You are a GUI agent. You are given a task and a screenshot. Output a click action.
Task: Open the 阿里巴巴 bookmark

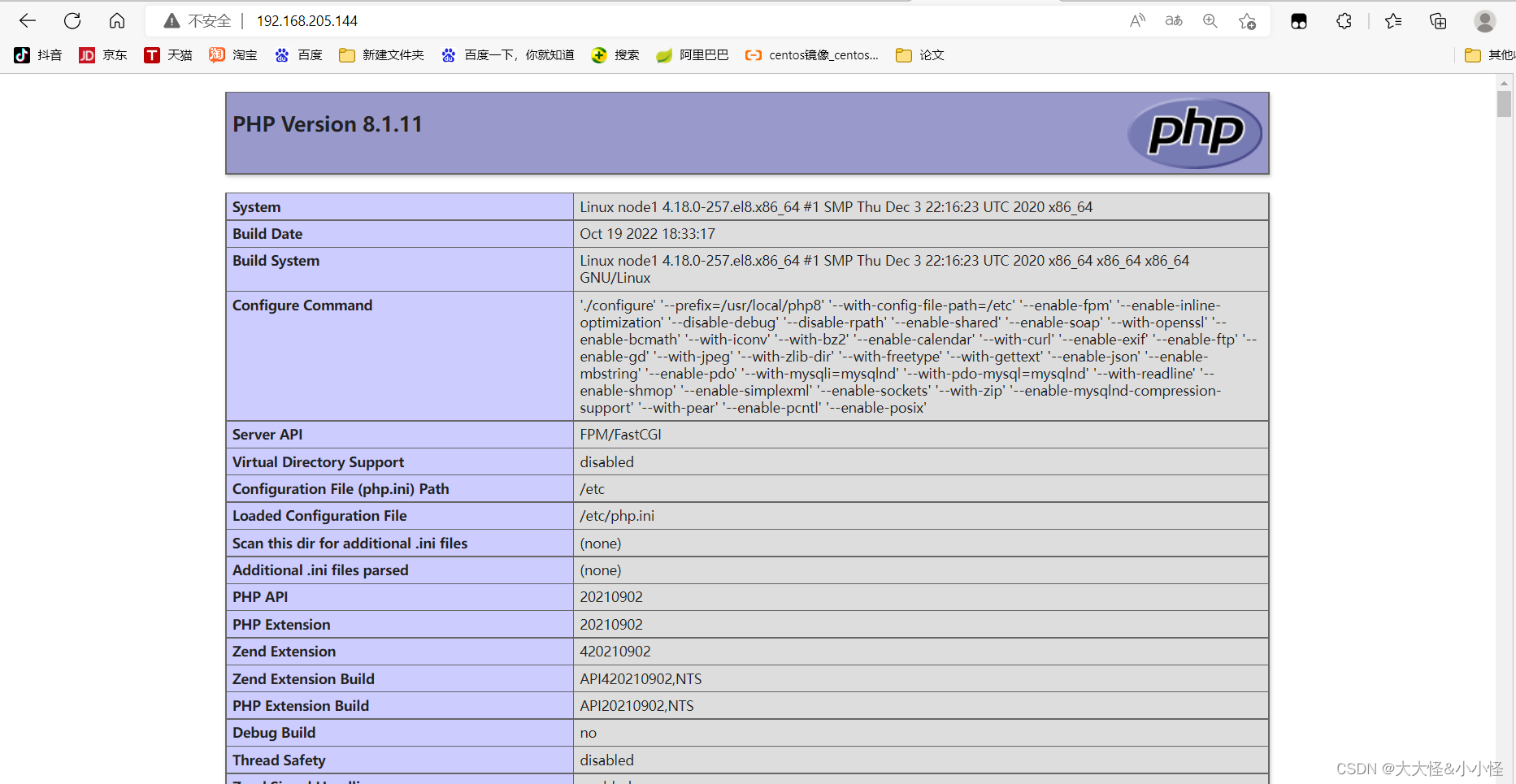pyautogui.click(x=693, y=55)
